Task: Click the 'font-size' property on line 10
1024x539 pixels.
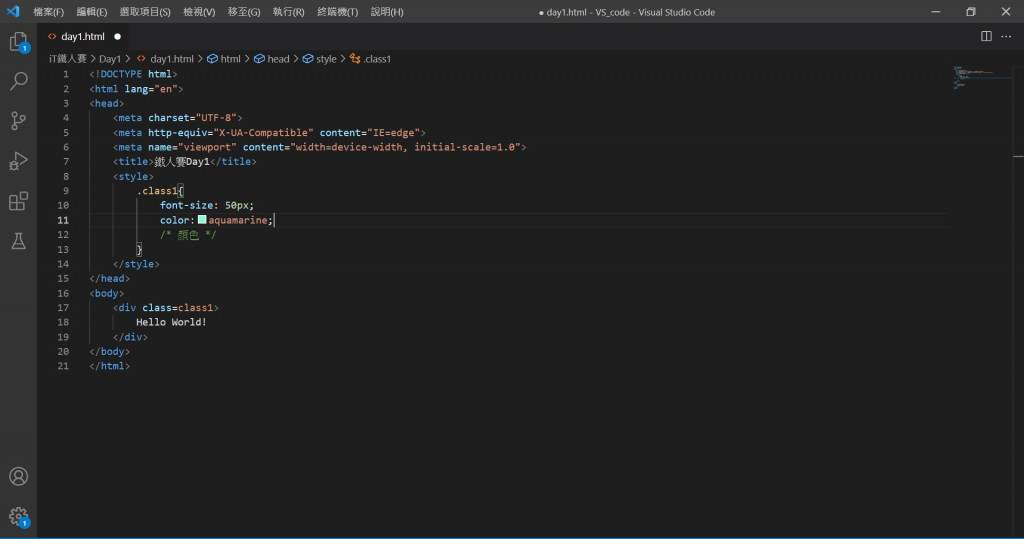Action: (187, 205)
